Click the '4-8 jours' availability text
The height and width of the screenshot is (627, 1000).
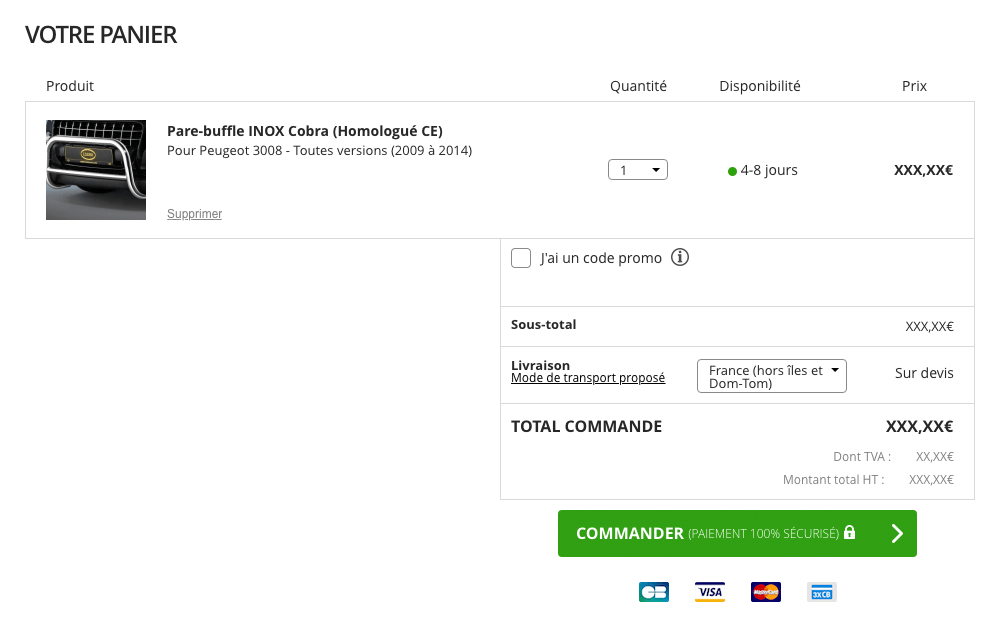tap(769, 170)
